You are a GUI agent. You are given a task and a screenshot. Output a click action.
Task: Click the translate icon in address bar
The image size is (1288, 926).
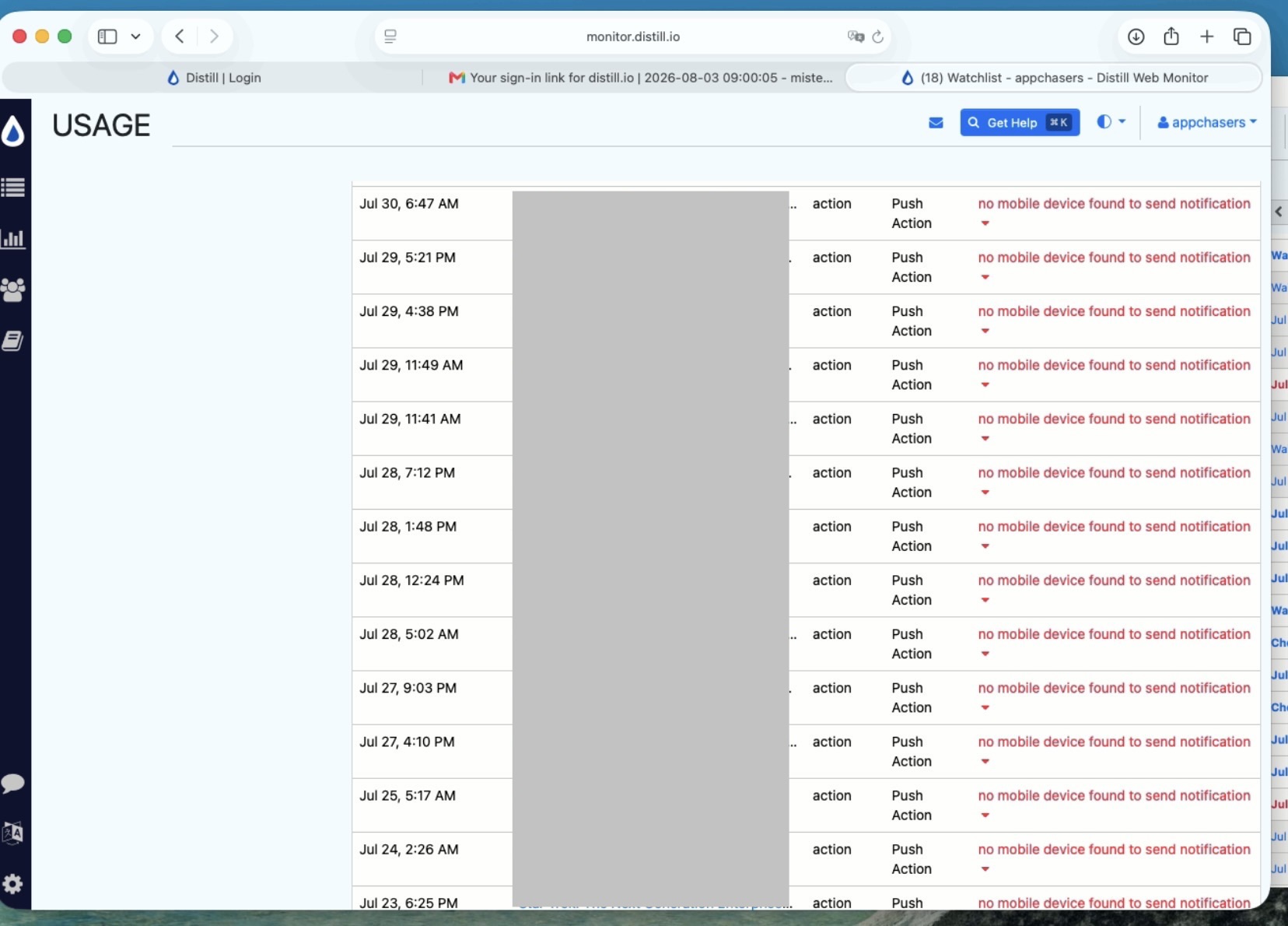(x=856, y=37)
